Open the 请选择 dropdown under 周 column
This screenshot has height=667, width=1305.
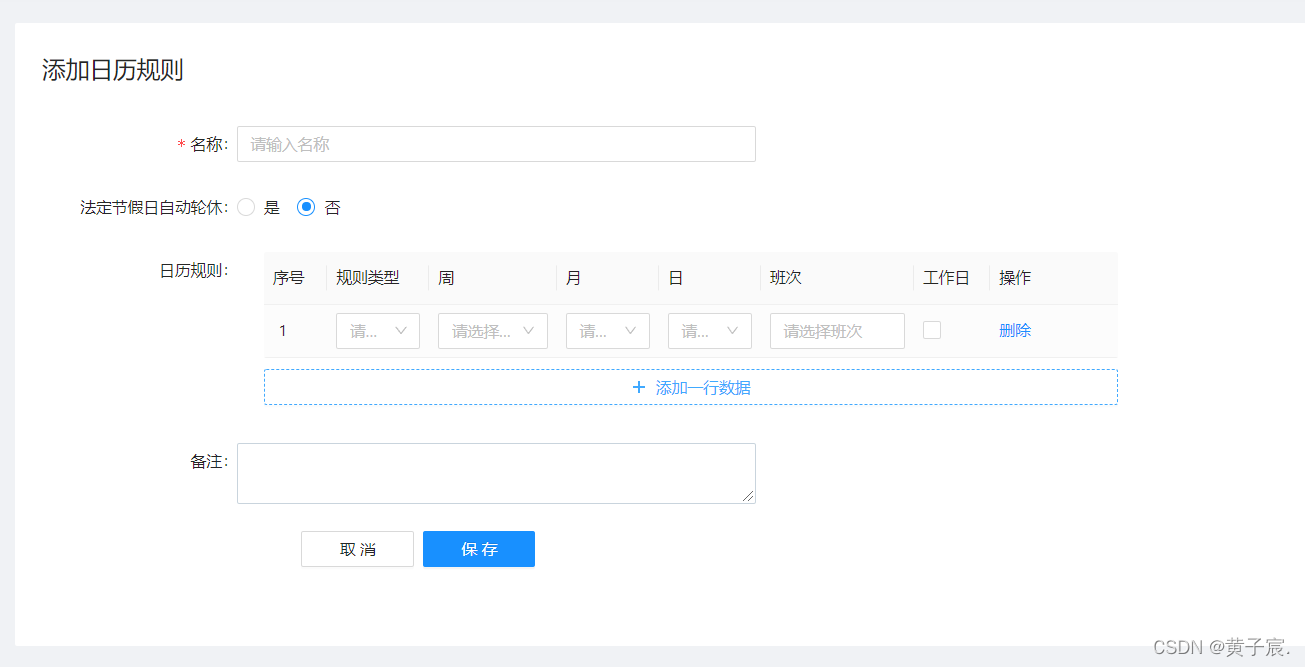pyautogui.click(x=492, y=330)
